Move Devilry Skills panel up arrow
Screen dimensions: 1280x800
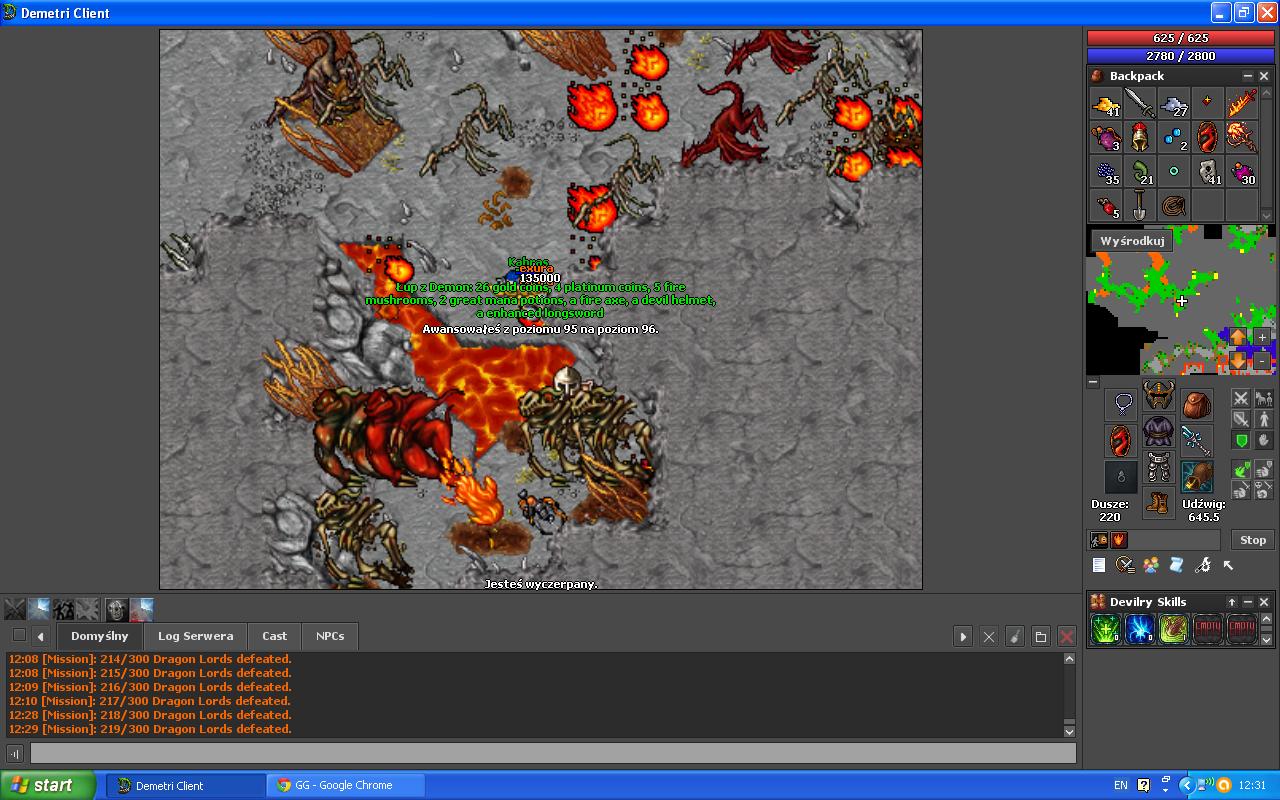pos(1232,602)
